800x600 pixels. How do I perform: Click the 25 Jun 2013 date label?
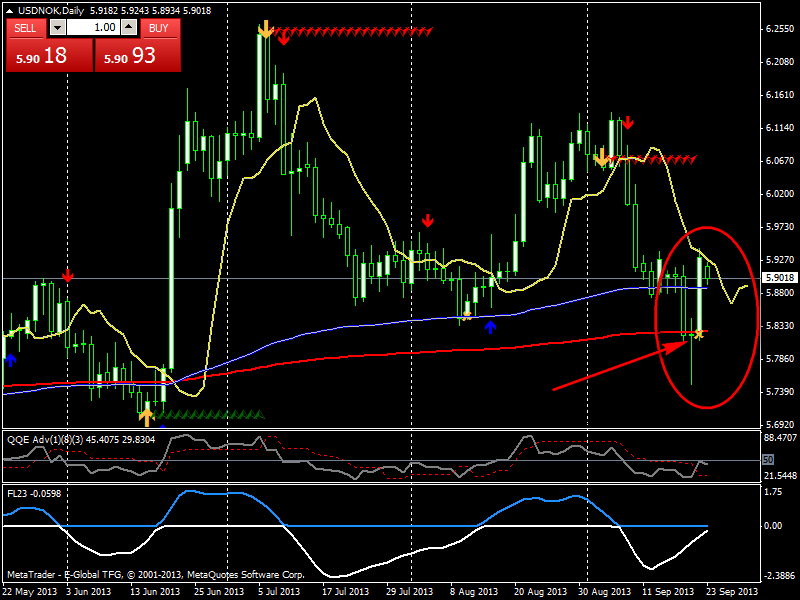coord(219,592)
